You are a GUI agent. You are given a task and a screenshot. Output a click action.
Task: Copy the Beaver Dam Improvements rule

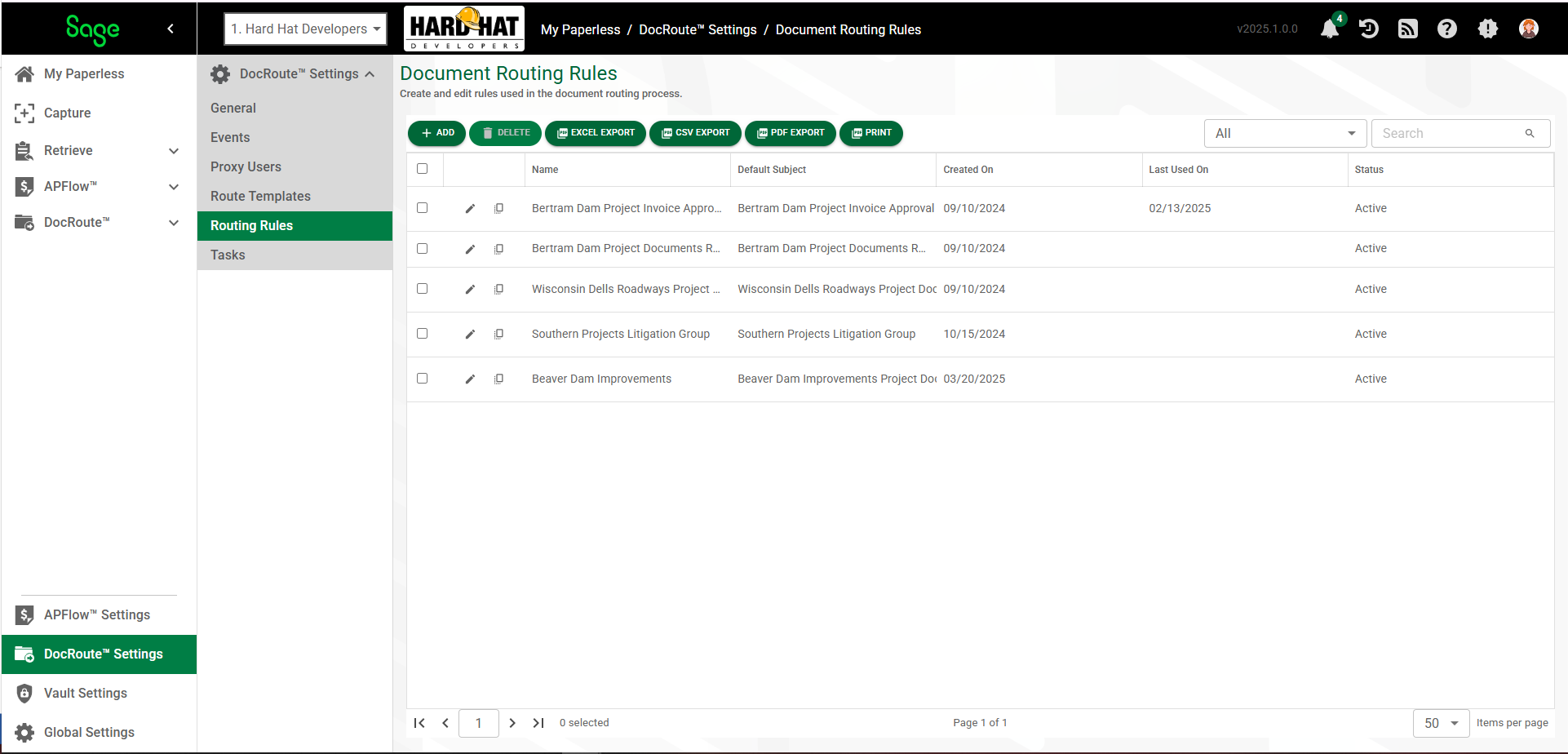coord(498,379)
